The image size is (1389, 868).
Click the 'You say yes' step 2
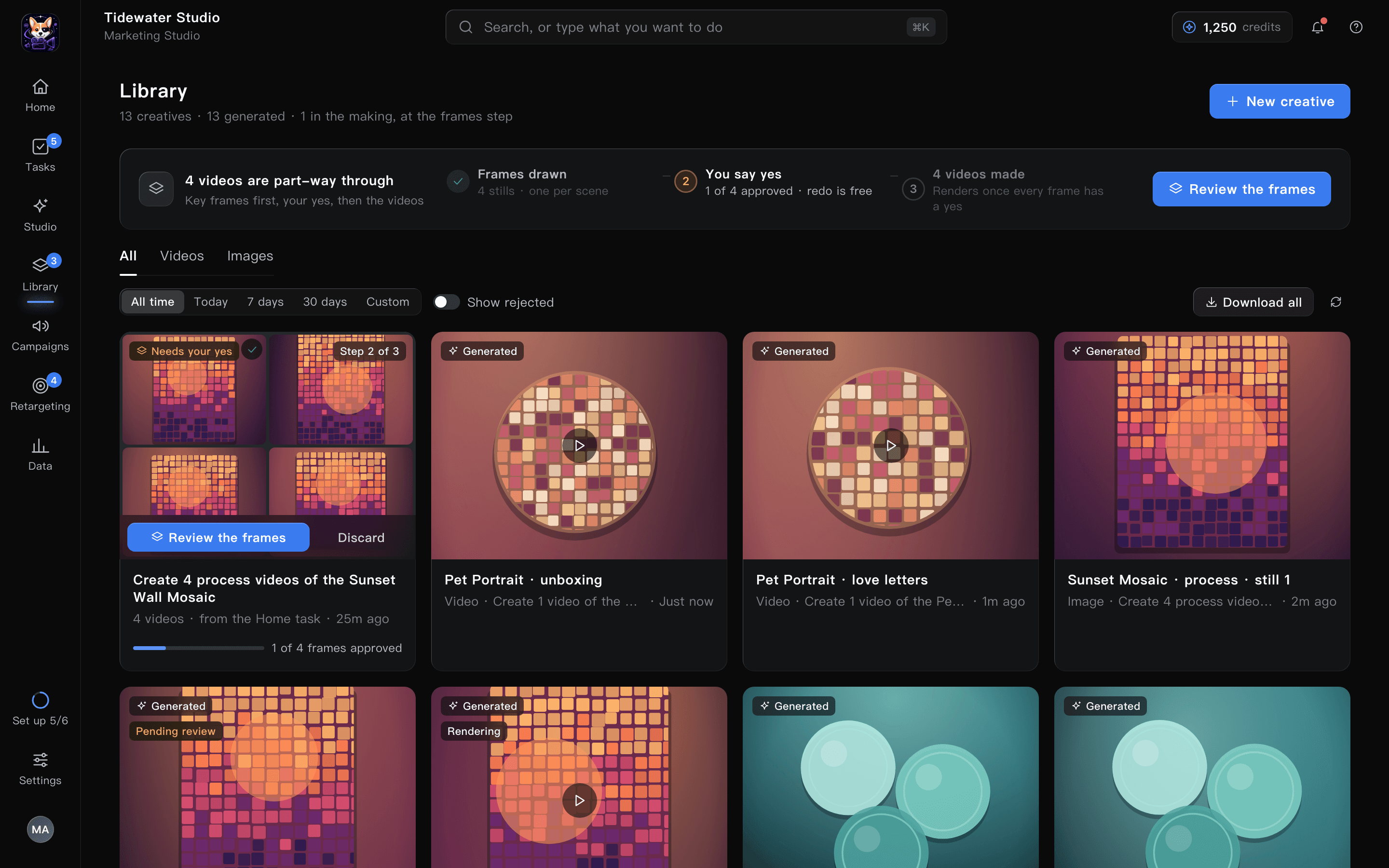tap(773, 182)
